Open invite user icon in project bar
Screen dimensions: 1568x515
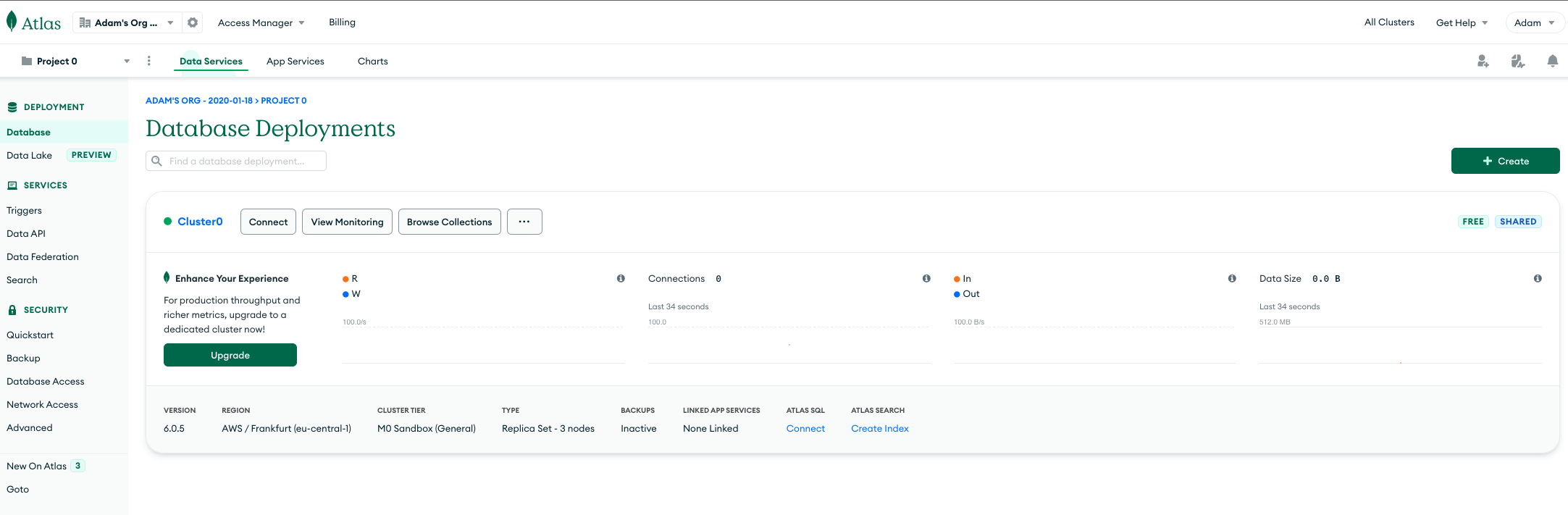pos(1483,62)
